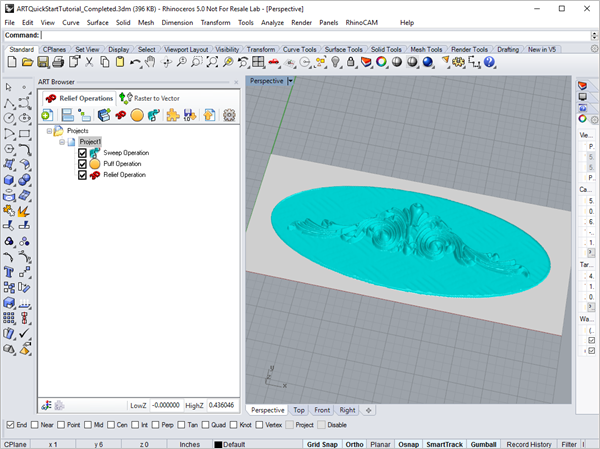The height and width of the screenshot is (449, 600).
Task: Open the RhinoCAM menu
Action: (x=362, y=23)
